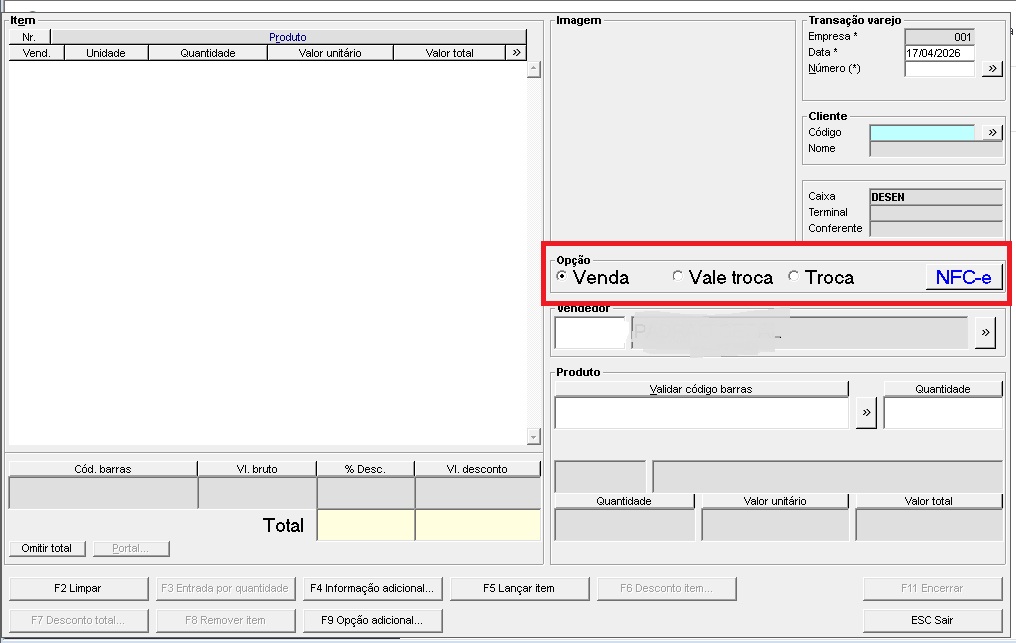Click the Nr. column header
Screen dimensions: 1016x643
pyautogui.click(x=29, y=37)
